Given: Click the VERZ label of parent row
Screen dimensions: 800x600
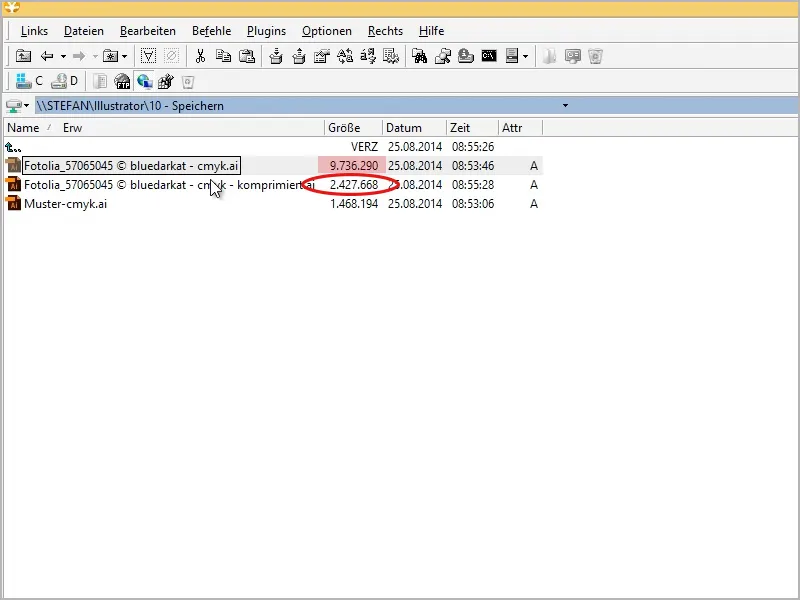Looking at the screenshot, I should (364, 147).
